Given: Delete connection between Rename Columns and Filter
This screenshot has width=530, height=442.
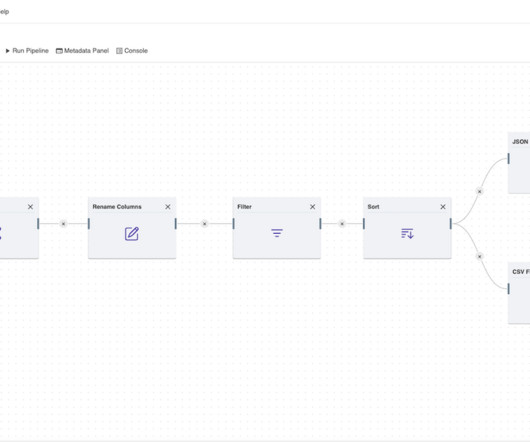Looking at the screenshot, I should click(204, 224).
